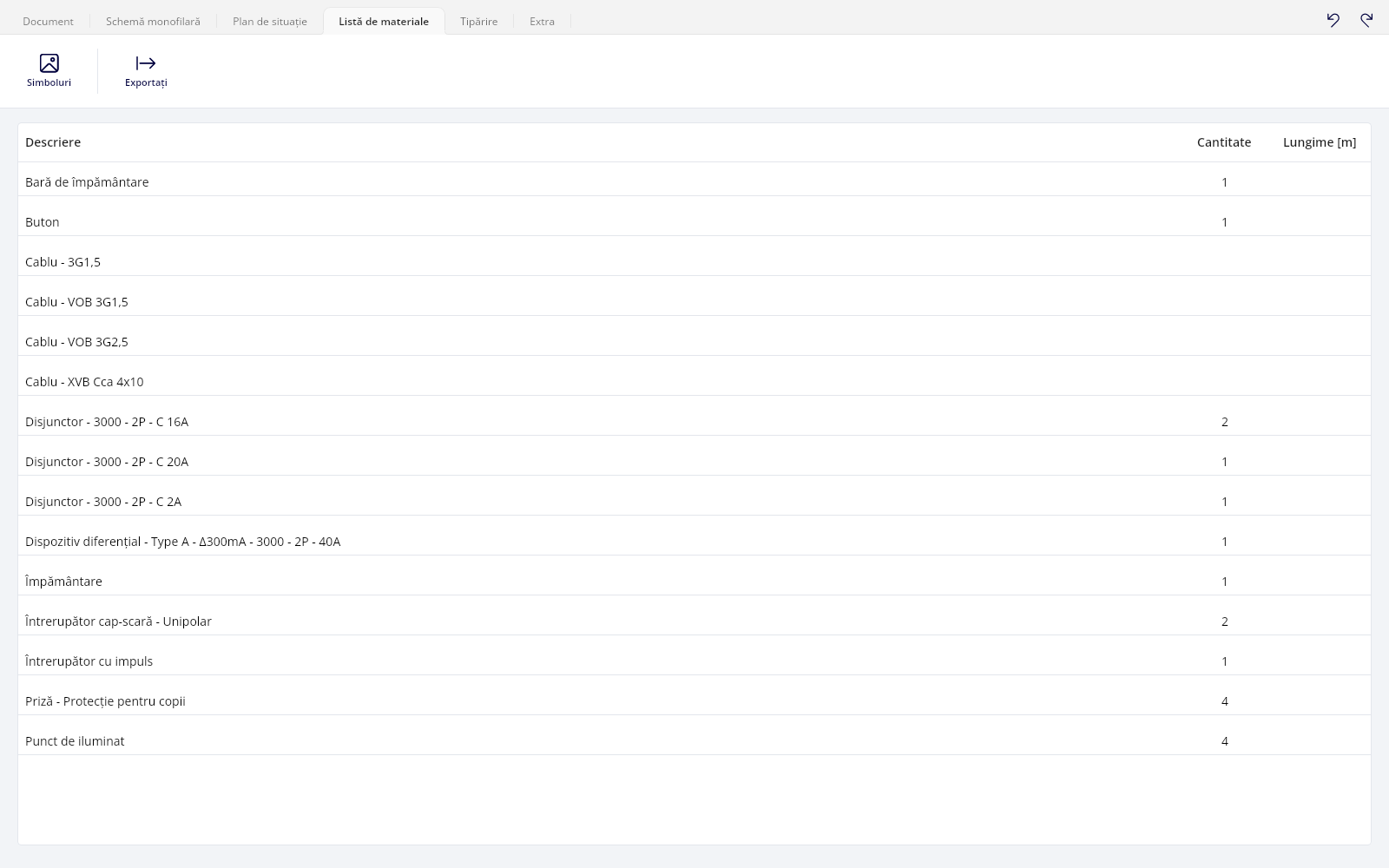Click the Lungime [m] column header
The width and height of the screenshot is (1389, 868).
[1320, 142]
